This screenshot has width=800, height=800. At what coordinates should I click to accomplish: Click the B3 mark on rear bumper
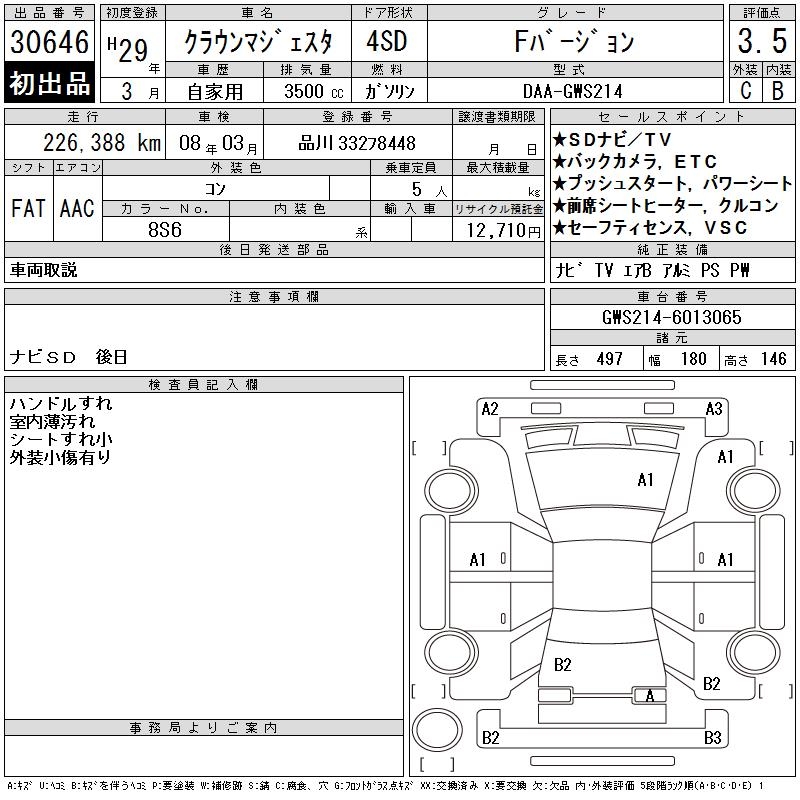click(713, 738)
